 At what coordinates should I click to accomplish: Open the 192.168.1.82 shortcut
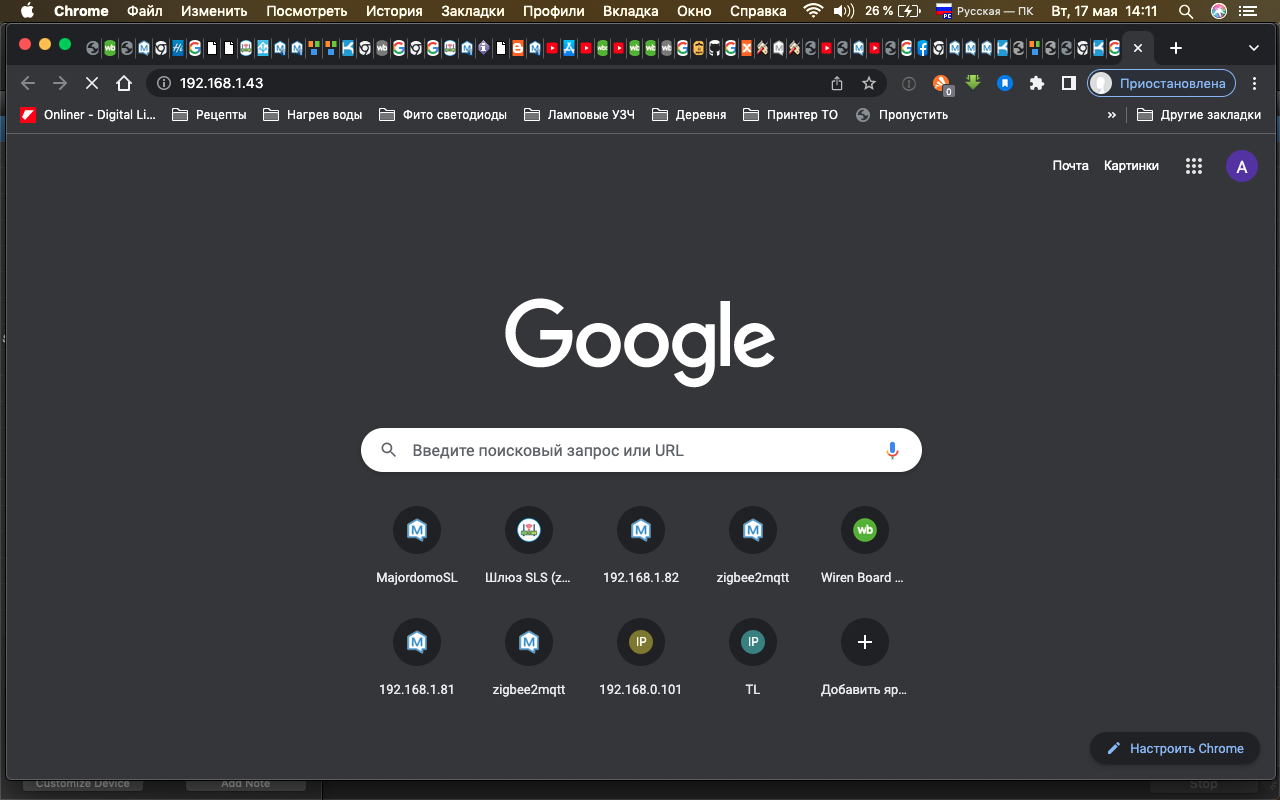(x=641, y=545)
